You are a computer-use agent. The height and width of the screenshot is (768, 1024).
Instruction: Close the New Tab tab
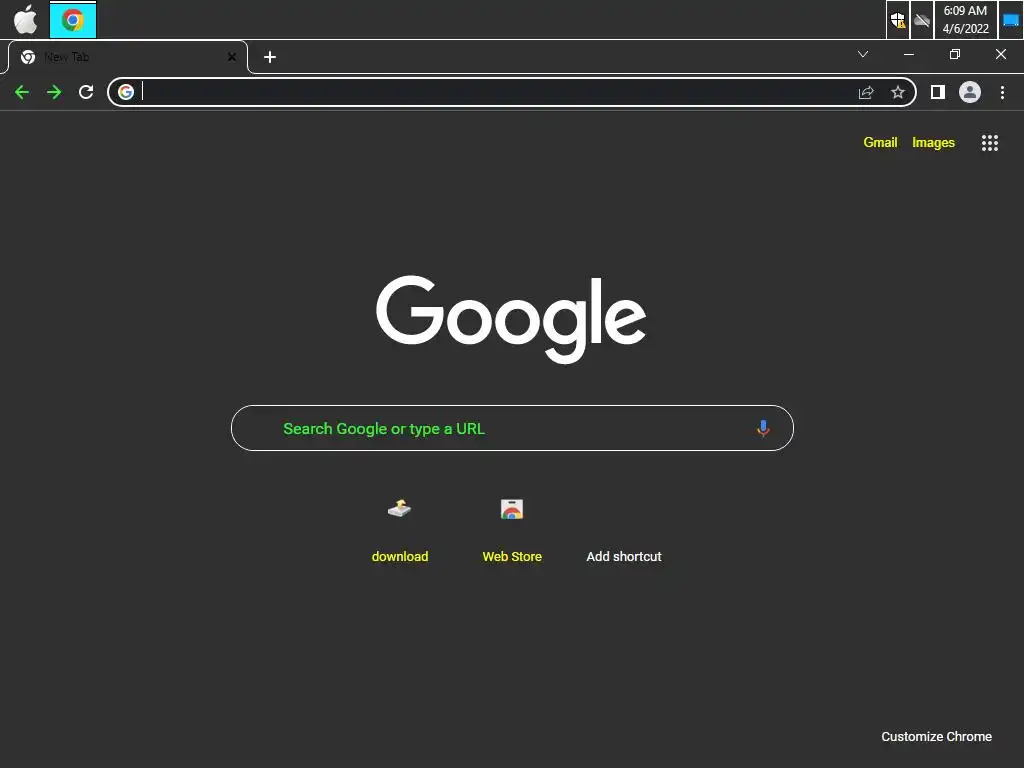[232, 57]
